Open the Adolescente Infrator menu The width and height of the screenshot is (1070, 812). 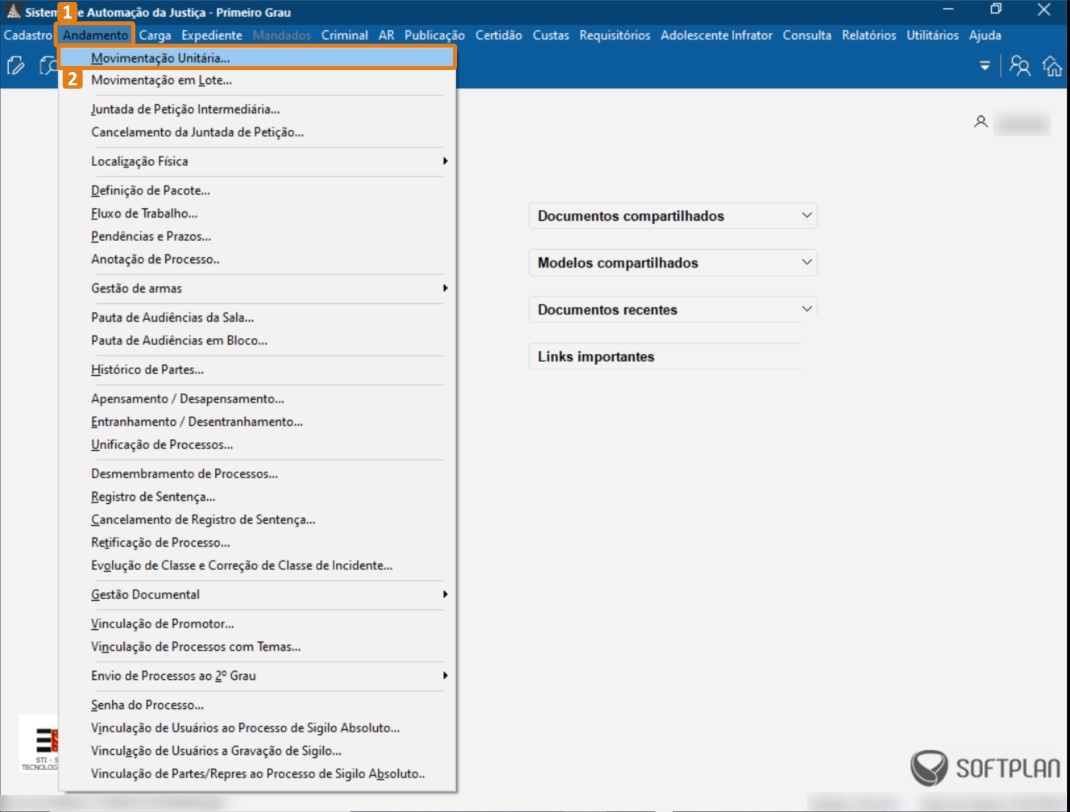(x=717, y=35)
